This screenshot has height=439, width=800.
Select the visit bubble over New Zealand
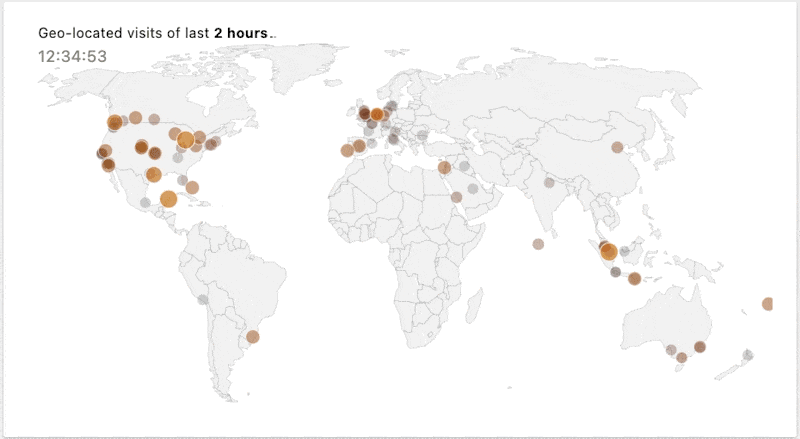(x=748, y=354)
